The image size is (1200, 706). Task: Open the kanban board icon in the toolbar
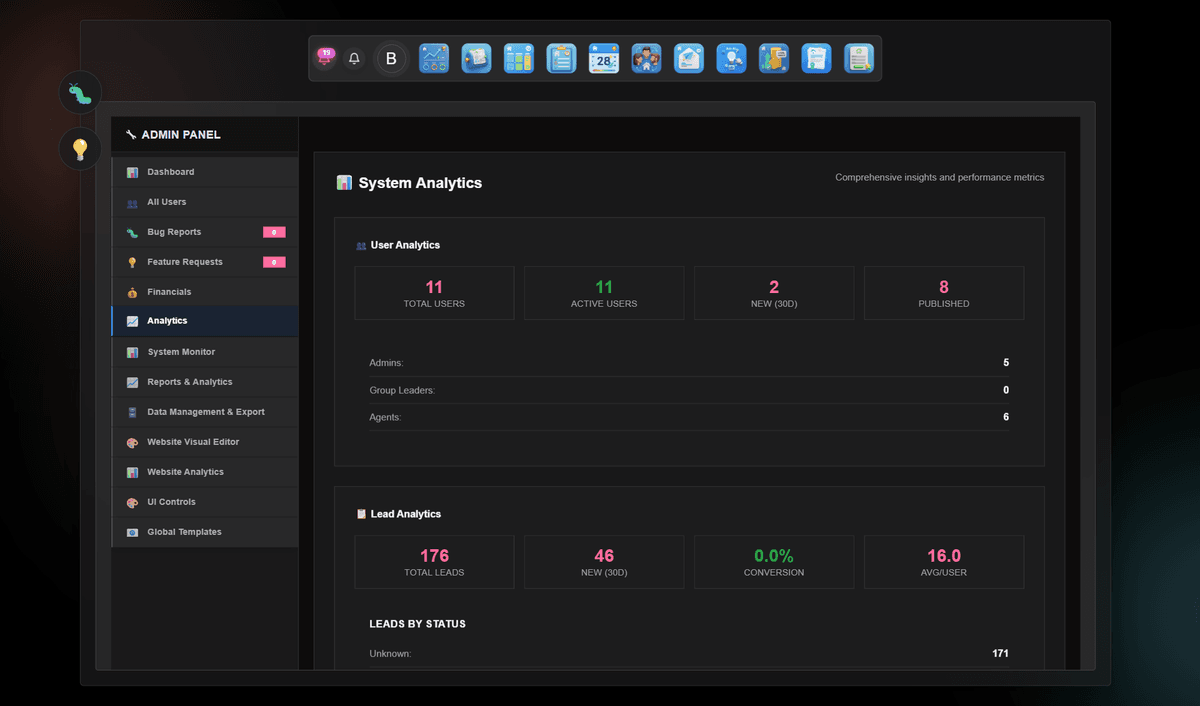[x=519, y=58]
